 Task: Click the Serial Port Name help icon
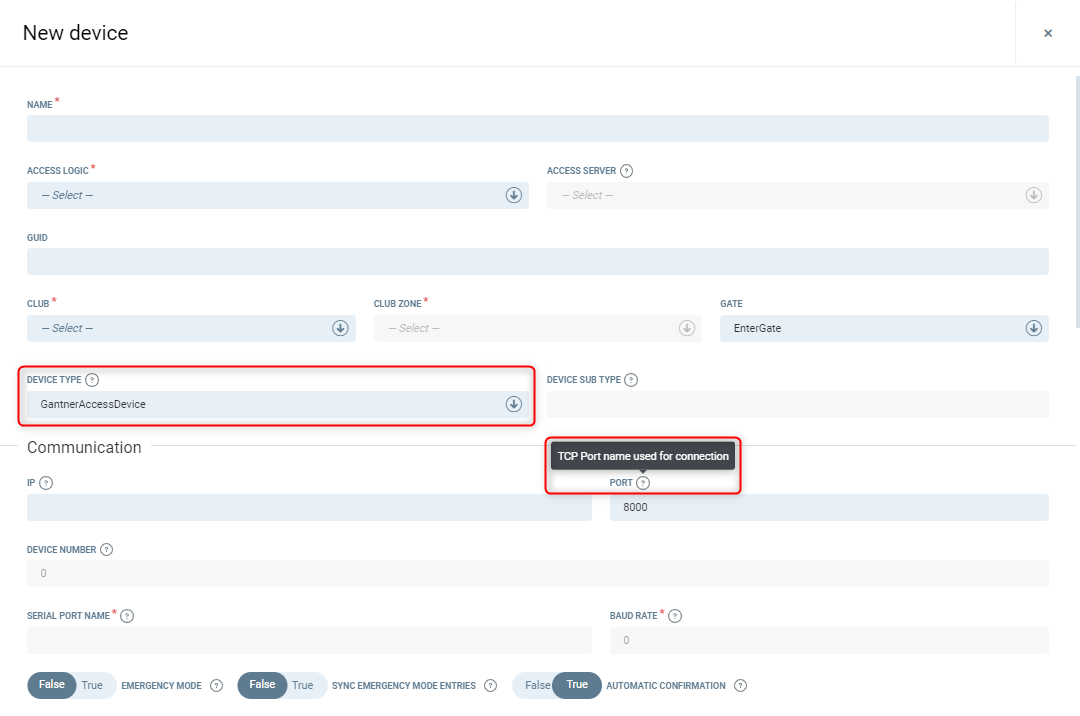127,616
